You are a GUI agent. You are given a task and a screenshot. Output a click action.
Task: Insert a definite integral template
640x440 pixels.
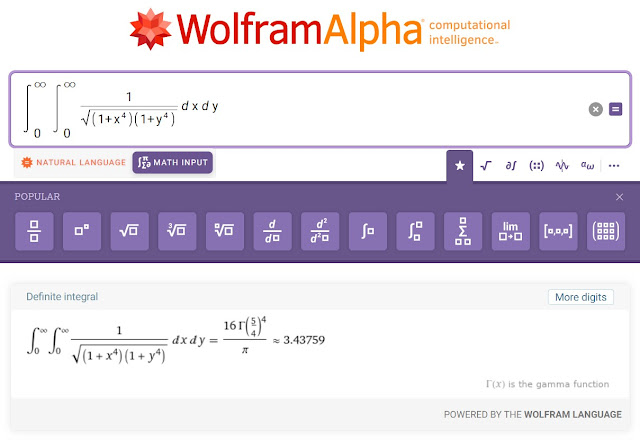pyautogui.click(x=416, y=231)
